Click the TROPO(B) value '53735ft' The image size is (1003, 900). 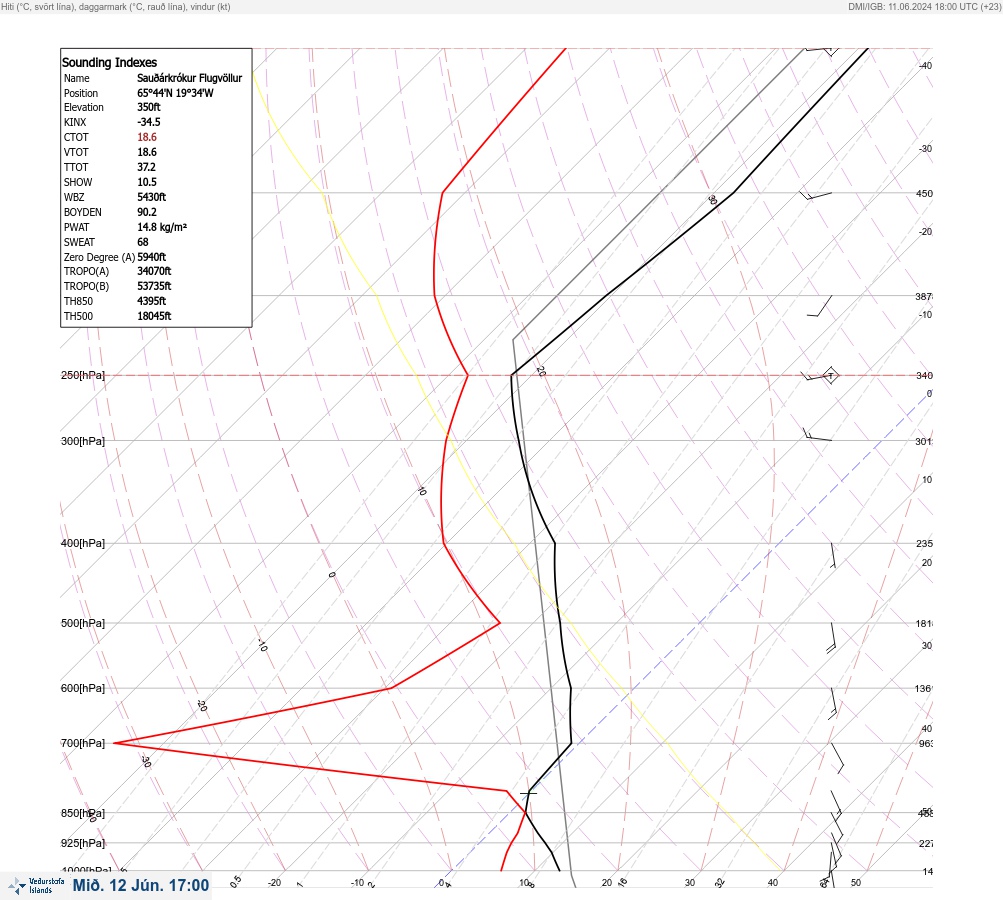(x=154, y=286)
